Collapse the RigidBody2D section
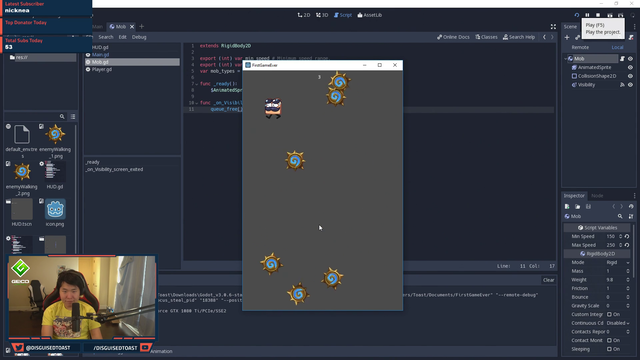 (597, 254)
